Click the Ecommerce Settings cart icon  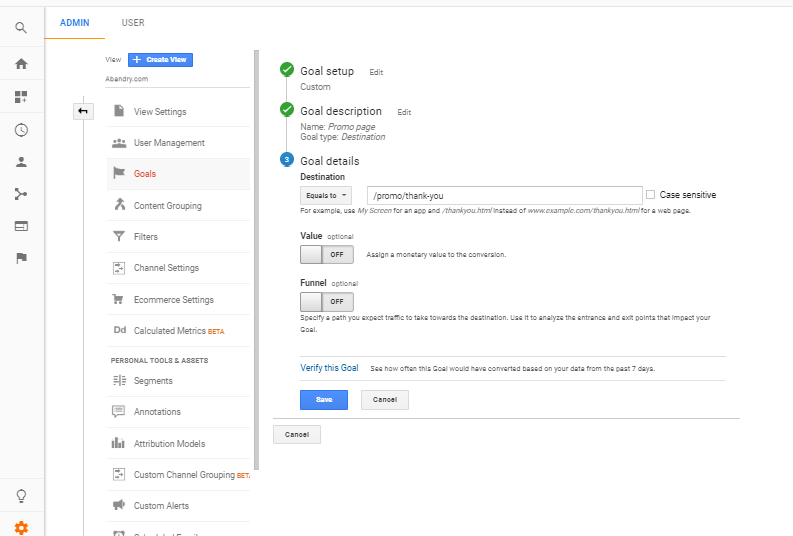[x=118, y=299]
